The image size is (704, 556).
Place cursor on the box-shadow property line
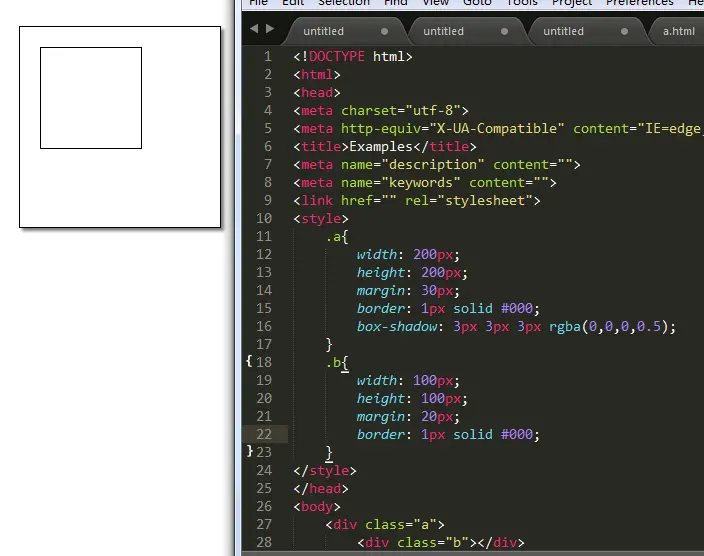[516, 327]
